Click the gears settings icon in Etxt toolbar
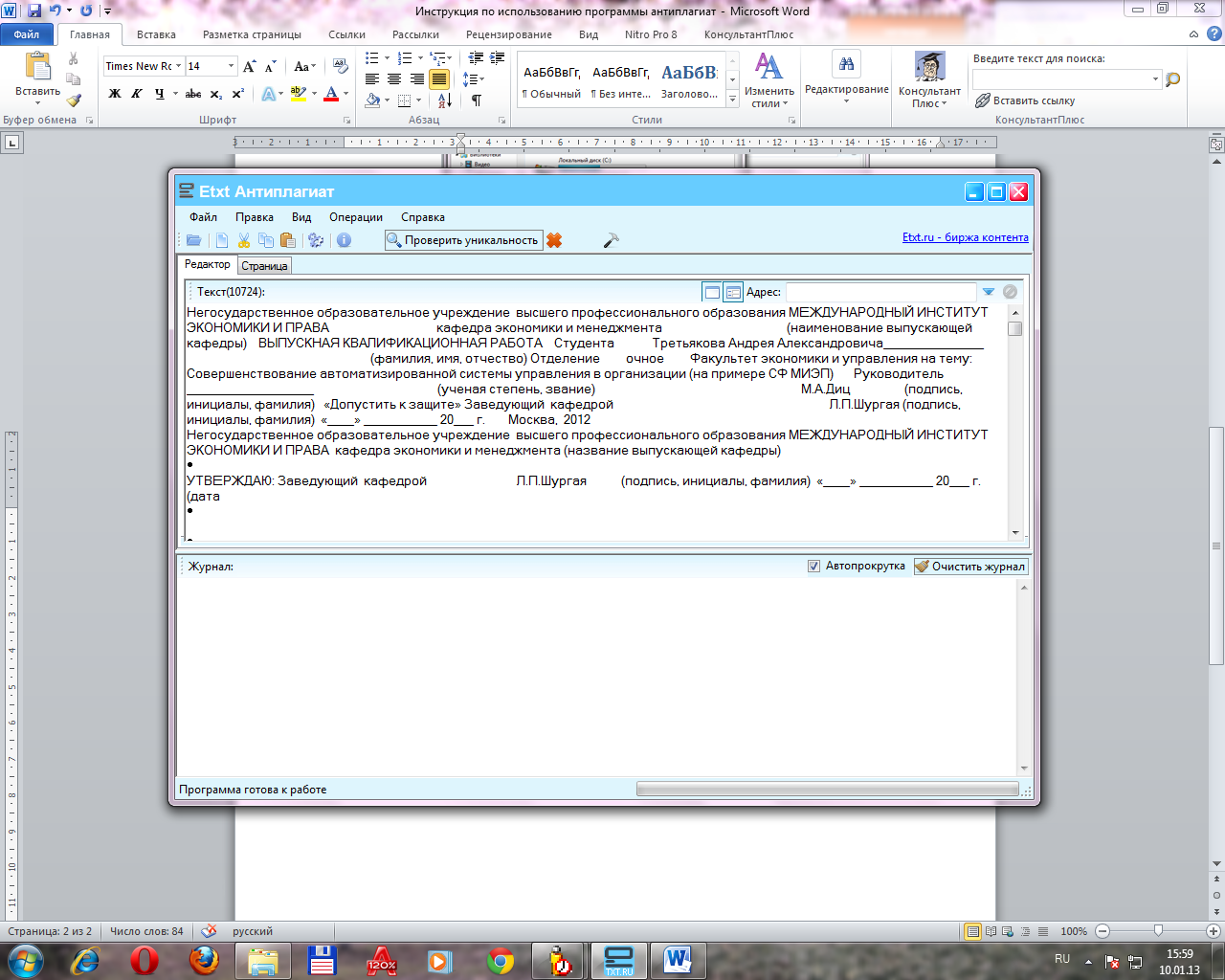Screen dimensions: 1225x980 point(316,240)
